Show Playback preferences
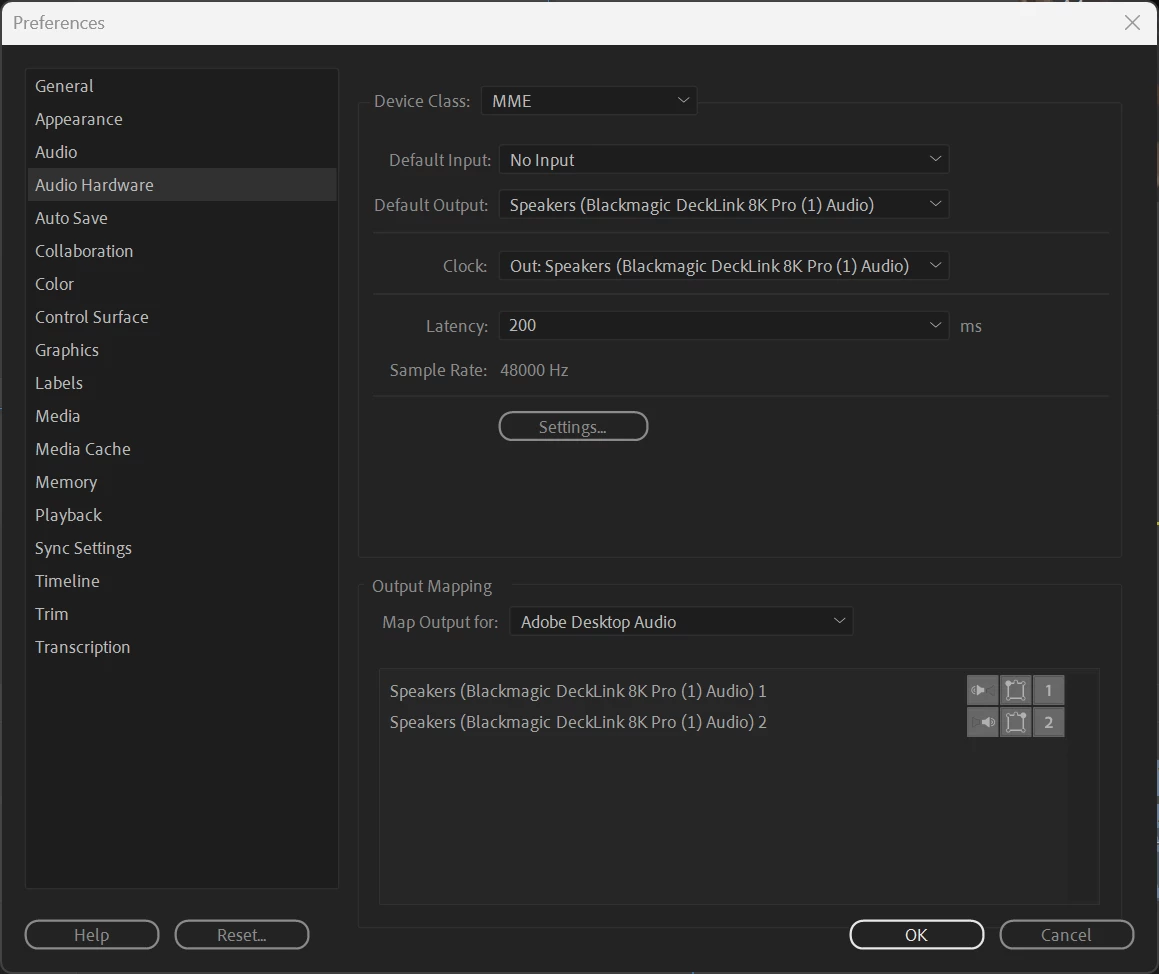 [x=182, y=515]
